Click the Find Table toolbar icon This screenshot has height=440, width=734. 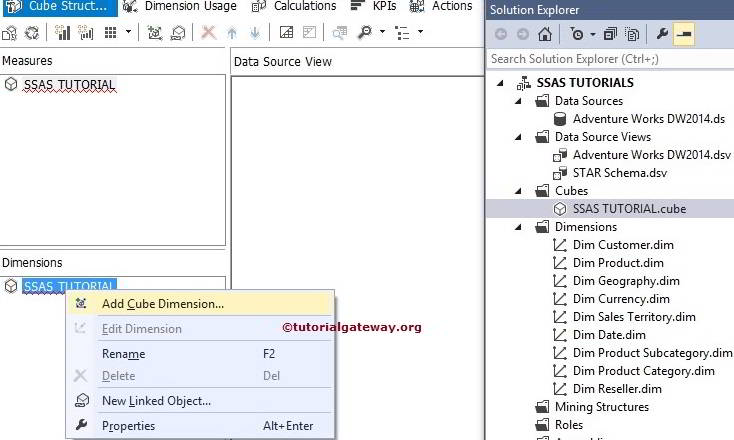click(340, 33)
